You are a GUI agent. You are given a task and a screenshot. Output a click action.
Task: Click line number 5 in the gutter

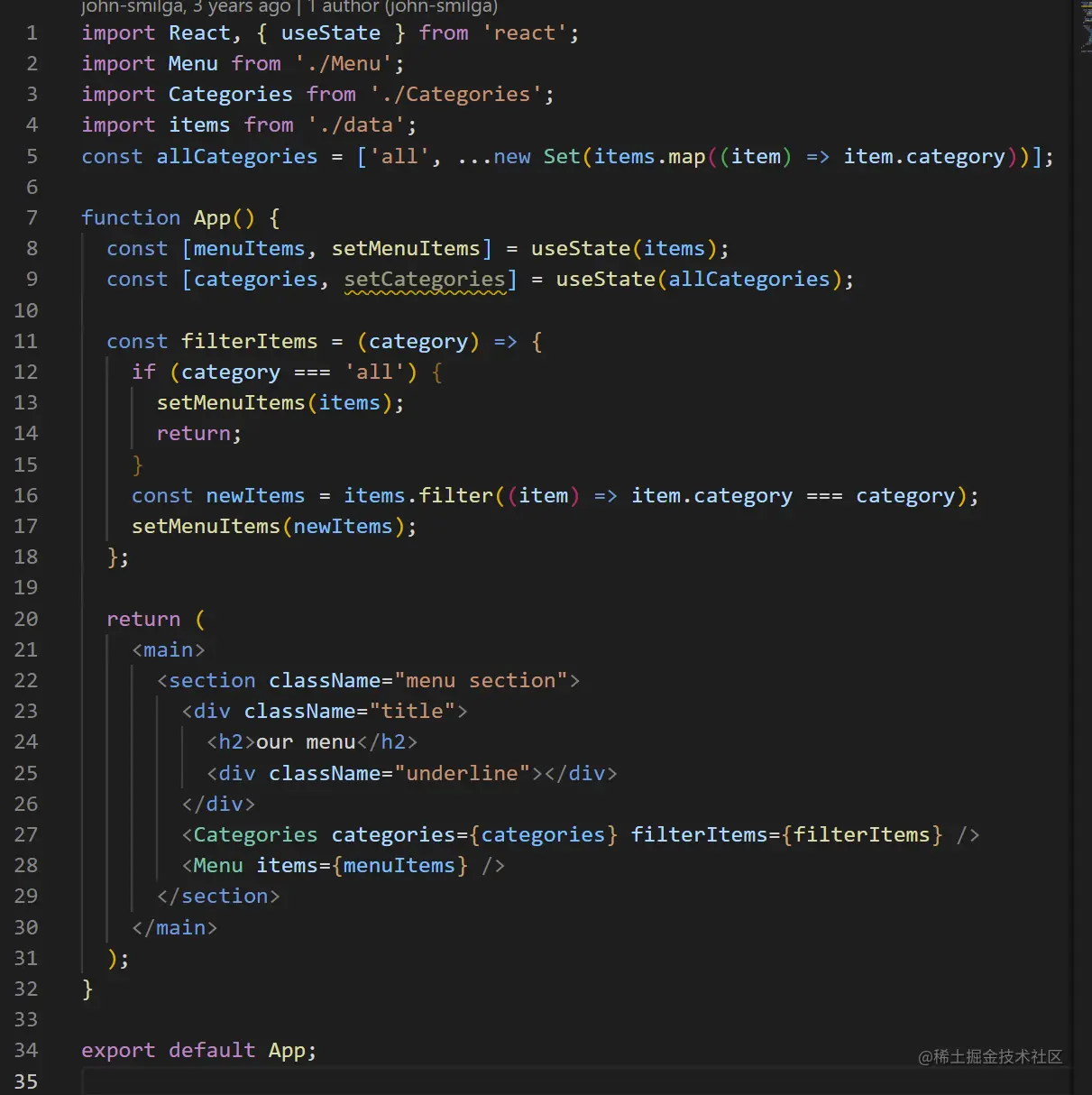click(32, 156)
